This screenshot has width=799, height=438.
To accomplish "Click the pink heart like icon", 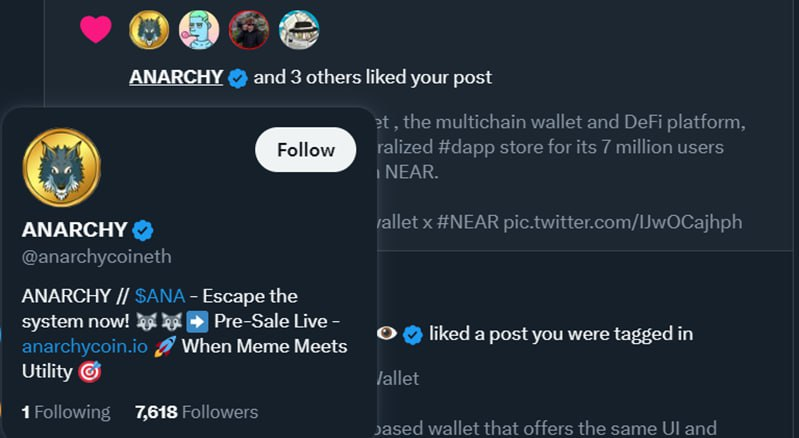I will (x=96, y=30).
